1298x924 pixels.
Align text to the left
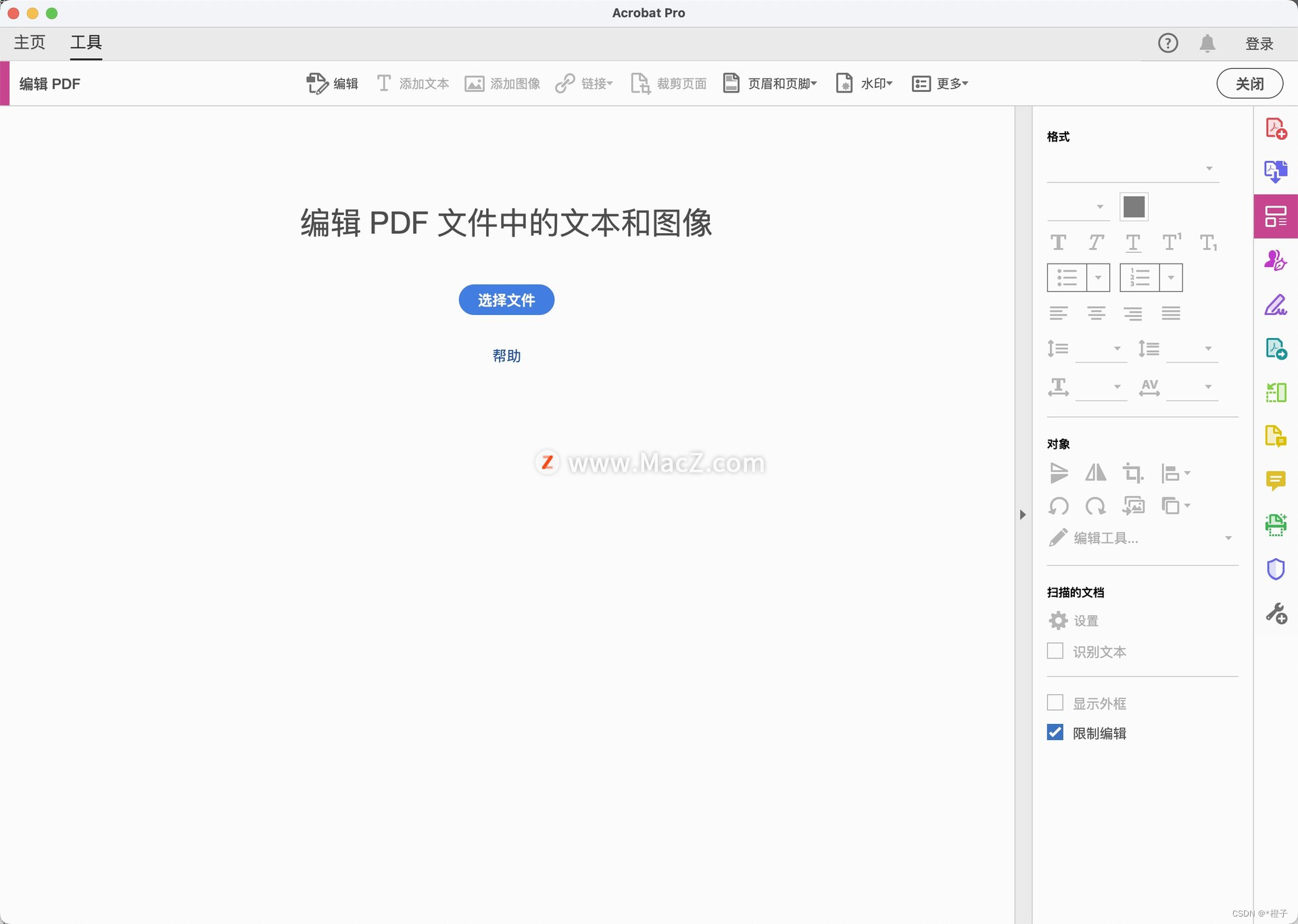1059,313
